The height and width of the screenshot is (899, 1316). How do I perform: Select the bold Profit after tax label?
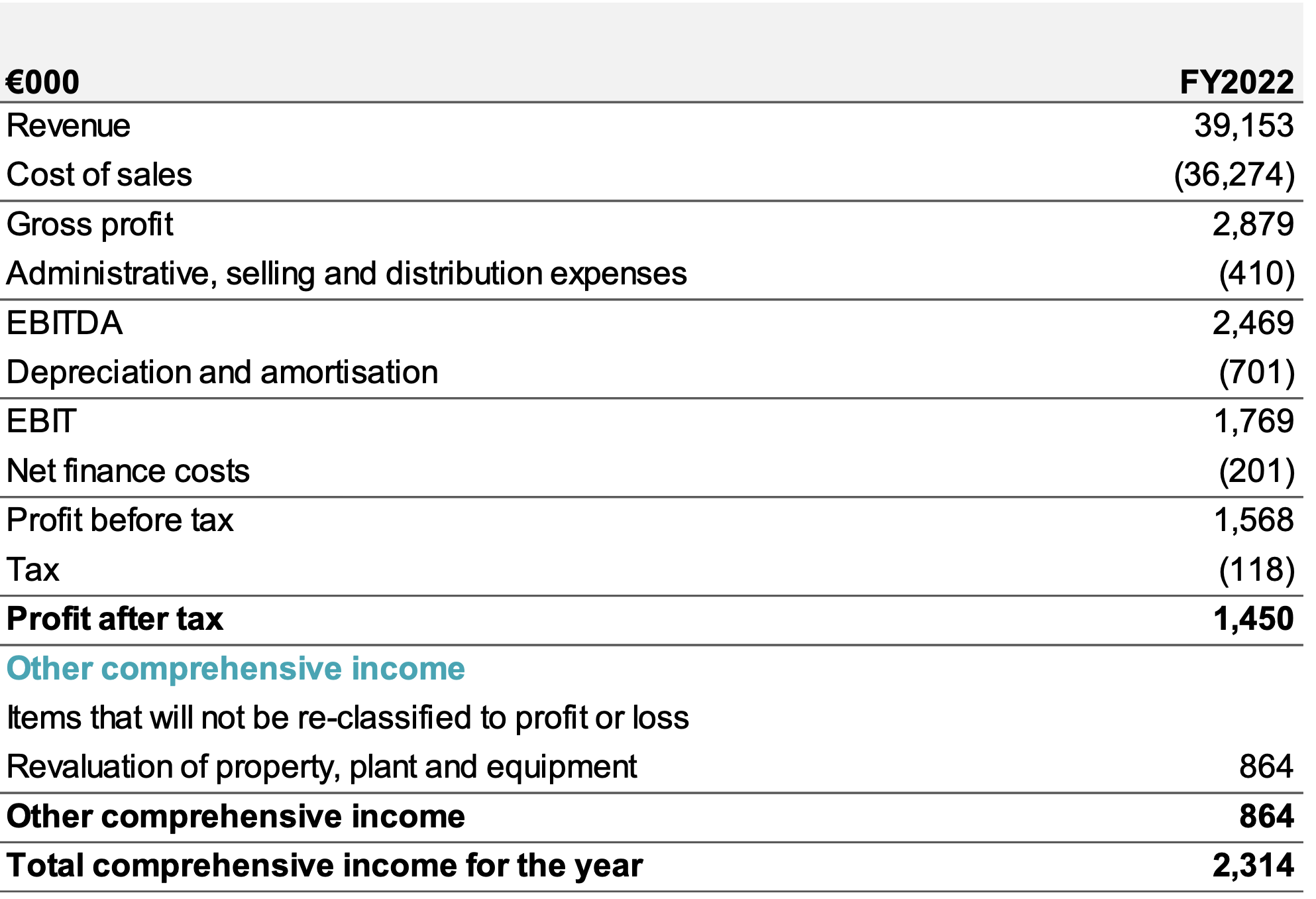115,619
